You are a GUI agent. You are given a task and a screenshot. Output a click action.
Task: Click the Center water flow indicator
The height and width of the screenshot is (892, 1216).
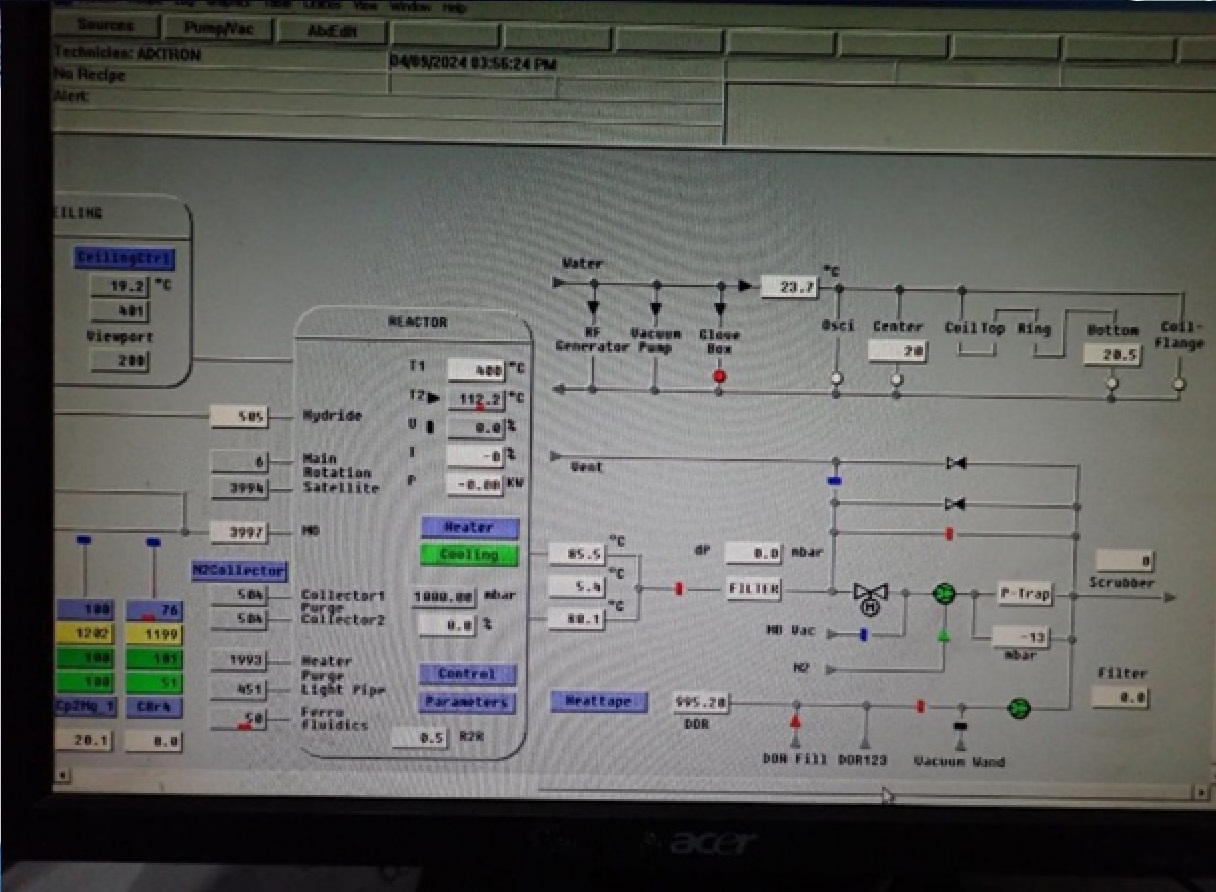click(897, 379)
